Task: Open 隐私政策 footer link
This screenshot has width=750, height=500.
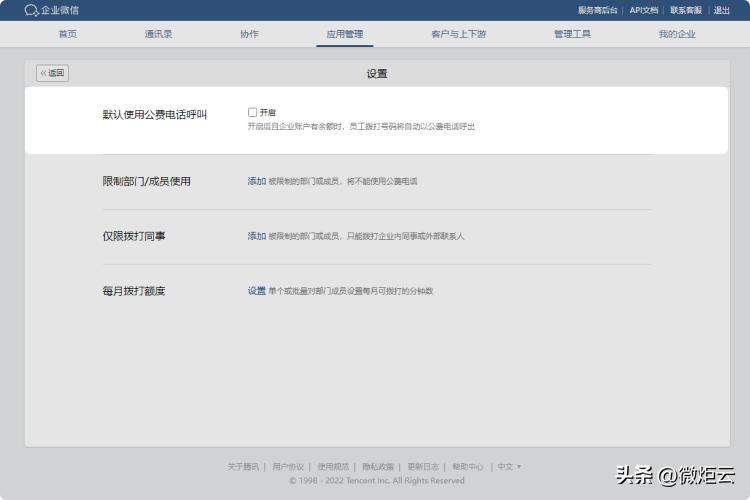Action: [378, 467]
